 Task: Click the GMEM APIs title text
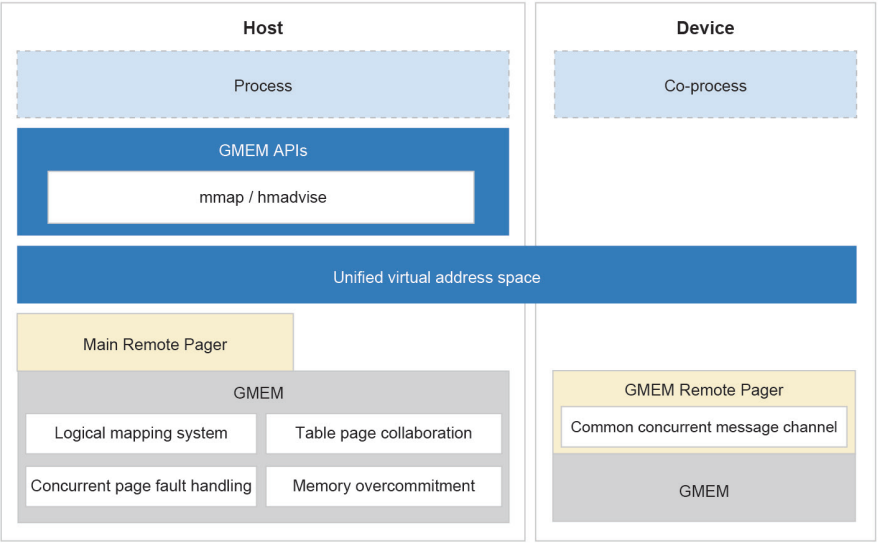[262, 151]
